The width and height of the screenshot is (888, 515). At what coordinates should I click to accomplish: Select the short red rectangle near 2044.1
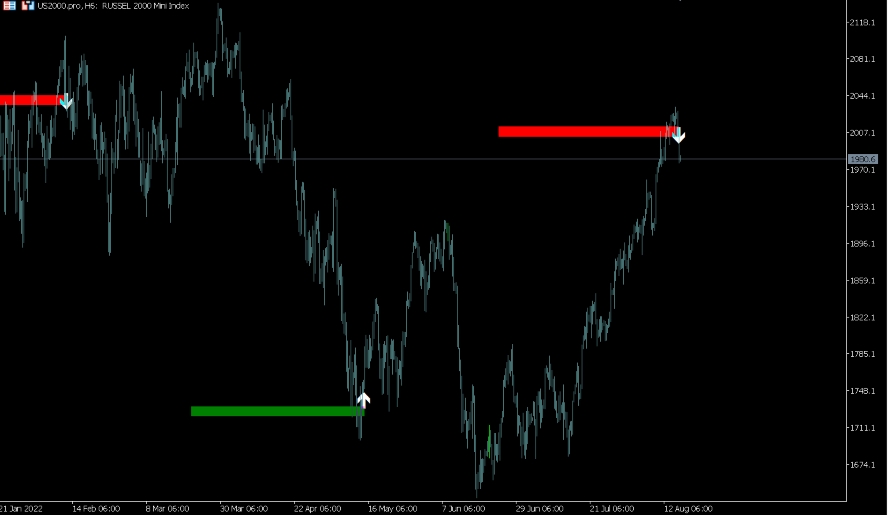31,100
